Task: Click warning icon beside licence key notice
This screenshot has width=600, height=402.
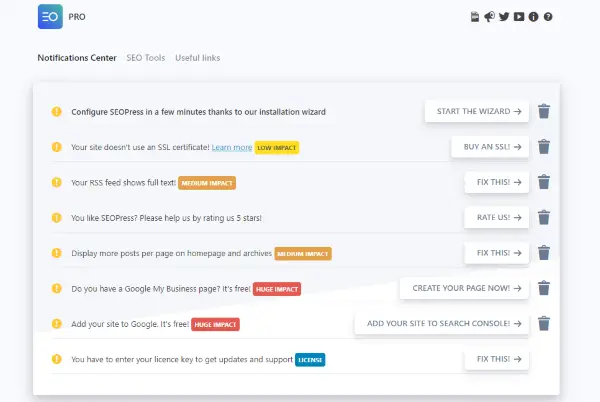Action: pyautogui.click(x=56, y=359)
